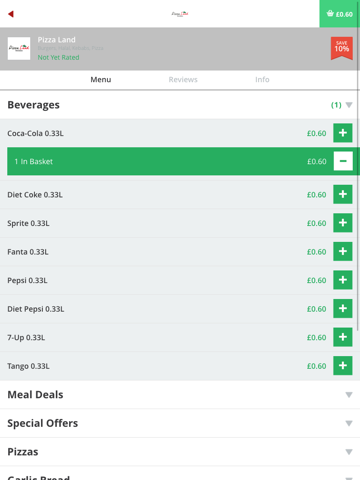Open the basket showing £0.60

coord(340,14)
